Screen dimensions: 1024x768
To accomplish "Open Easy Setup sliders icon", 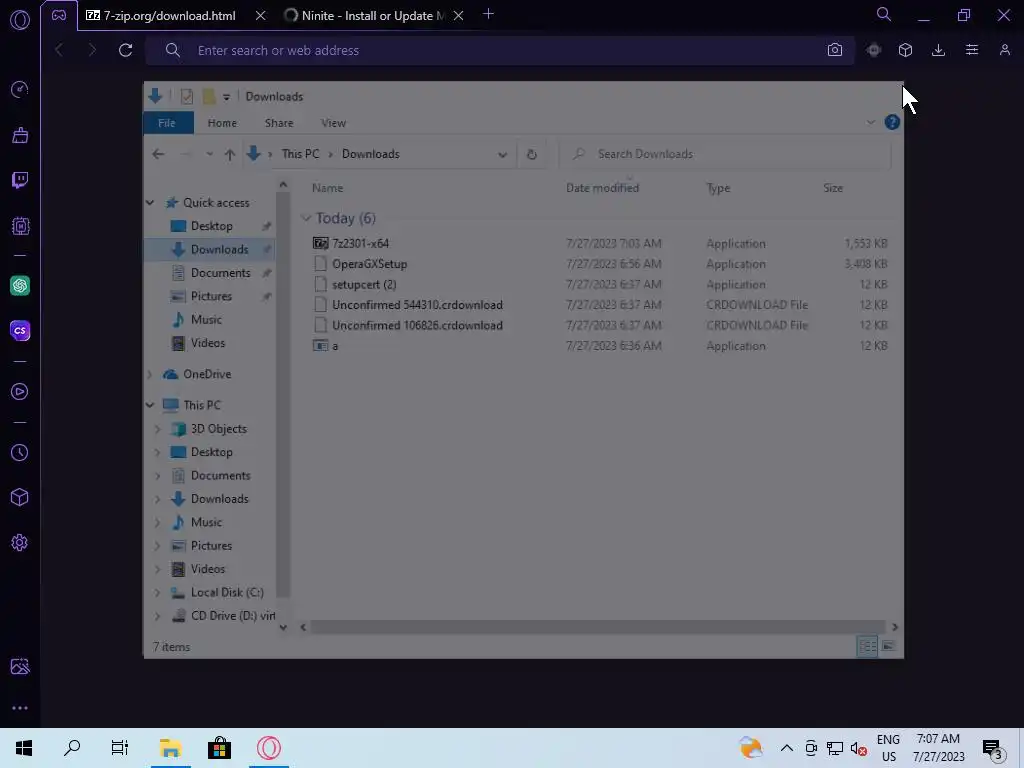I will click(972, 50).
